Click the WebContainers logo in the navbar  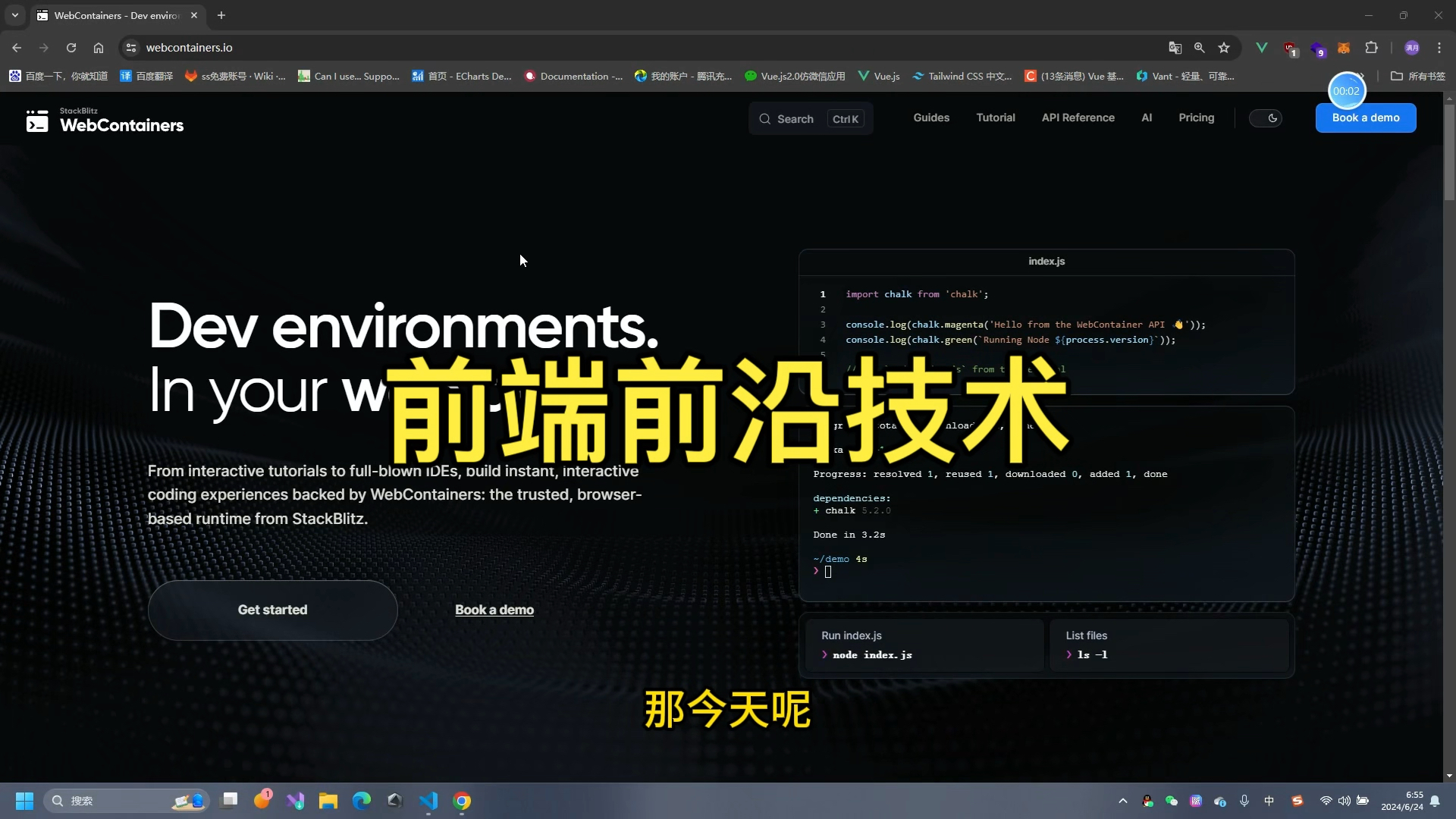105,120
